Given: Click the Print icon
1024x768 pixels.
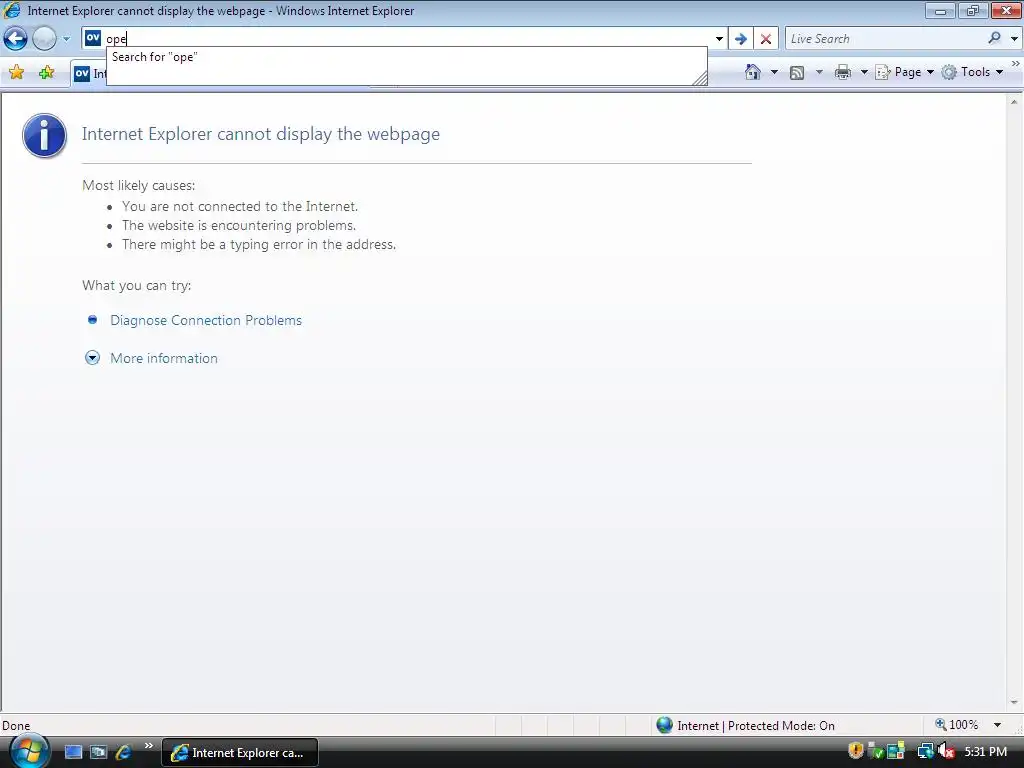Looking at the screenshot, I should pyautogui.click(x=843, y=72).
